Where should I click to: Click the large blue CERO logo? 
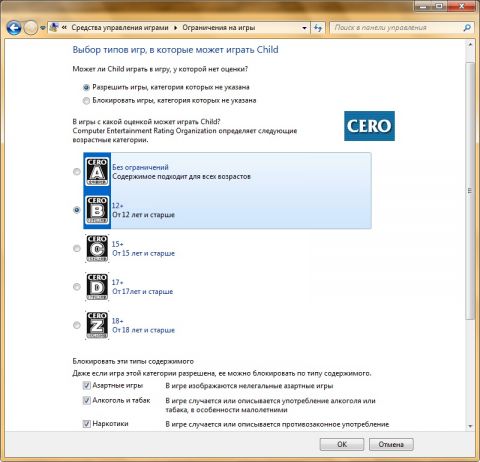pos(369,126)
